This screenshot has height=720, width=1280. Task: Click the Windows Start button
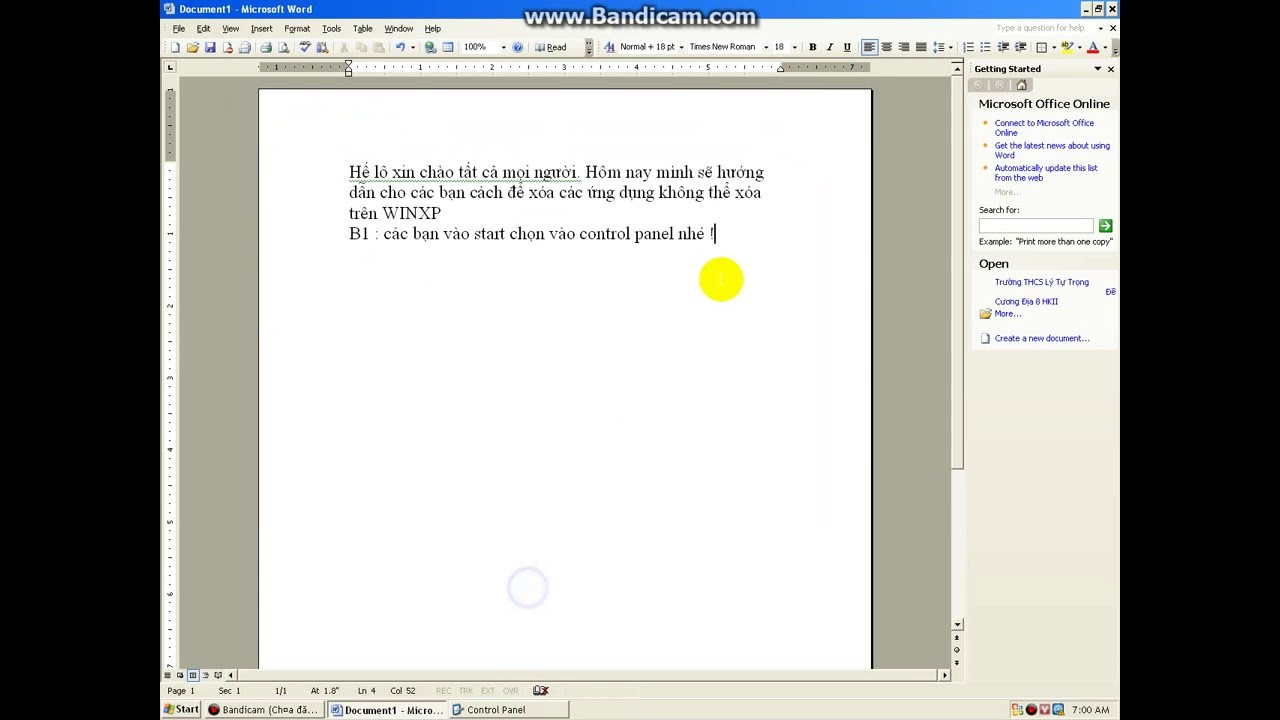tap(181, 710)
